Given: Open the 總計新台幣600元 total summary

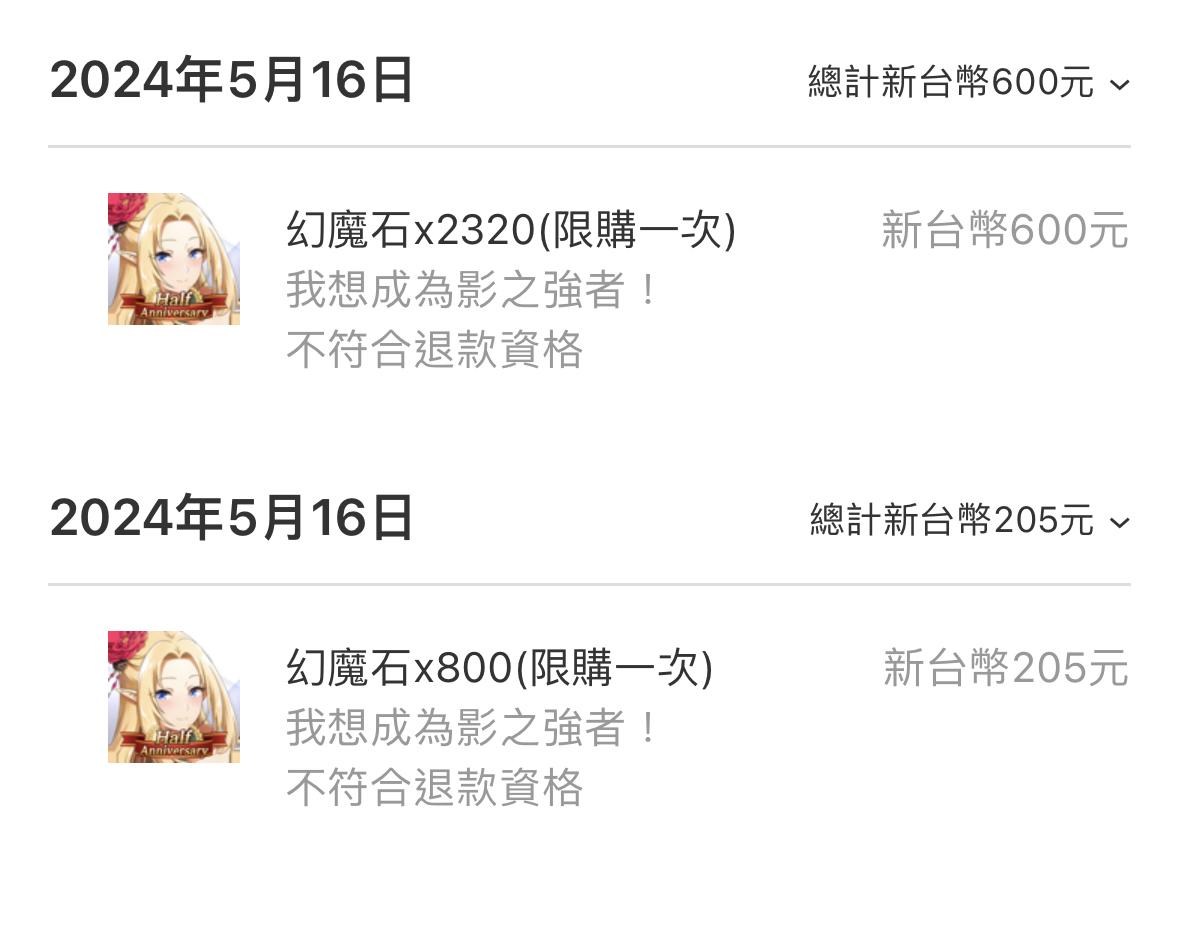Looking at the screenshot, I should (950, 81).
